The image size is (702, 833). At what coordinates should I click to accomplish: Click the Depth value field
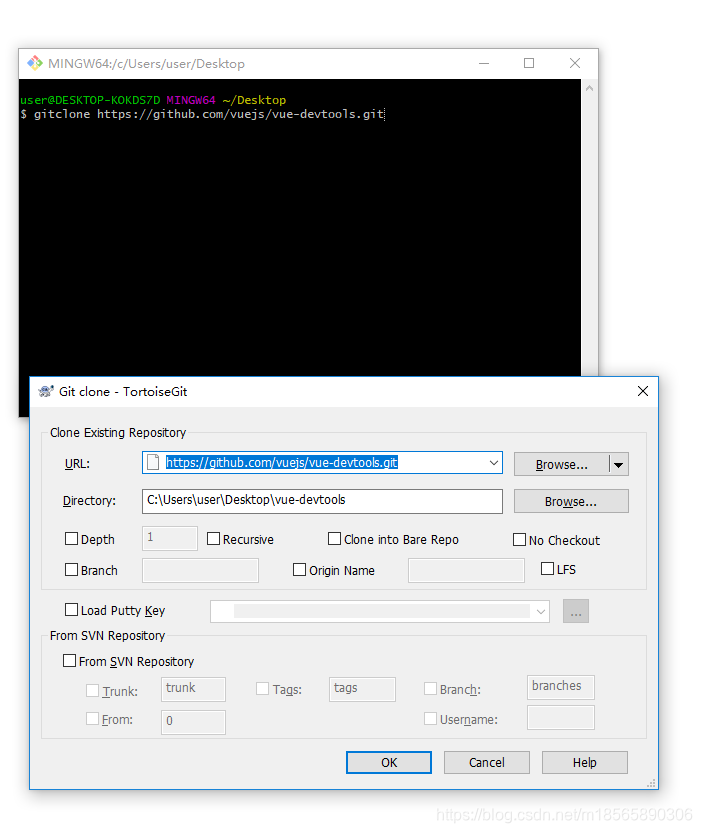click(x=170, y=538)
